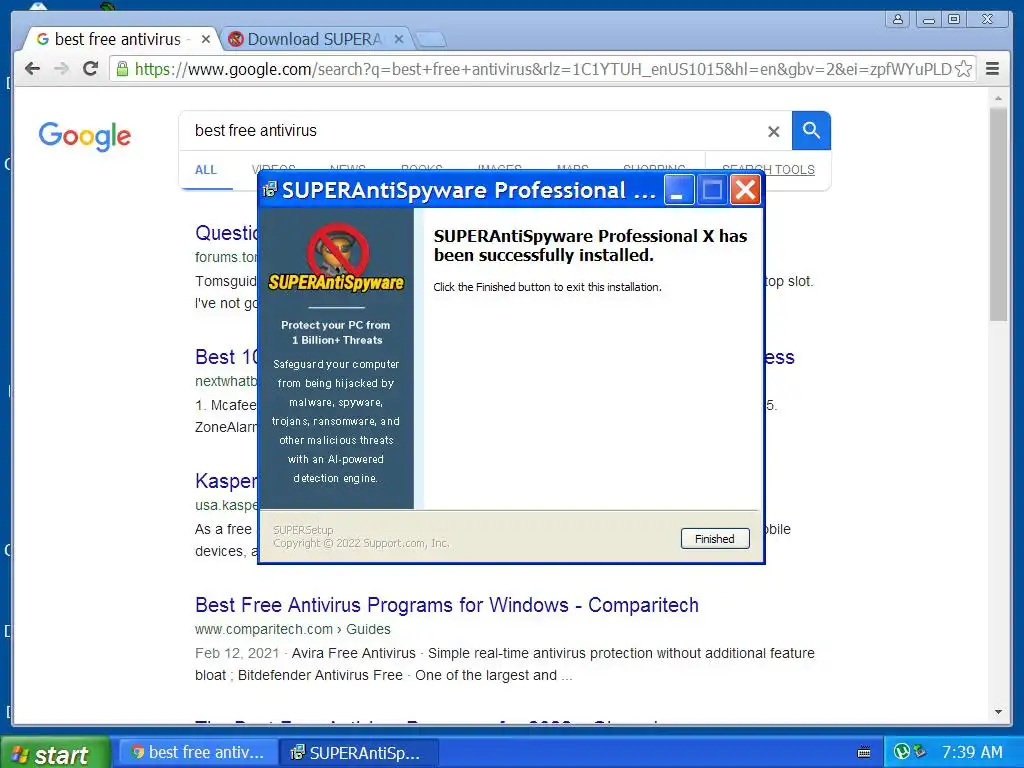Click 'Protect your PC from' sidebar heading
1024x768 pixels.
point(336,325)
